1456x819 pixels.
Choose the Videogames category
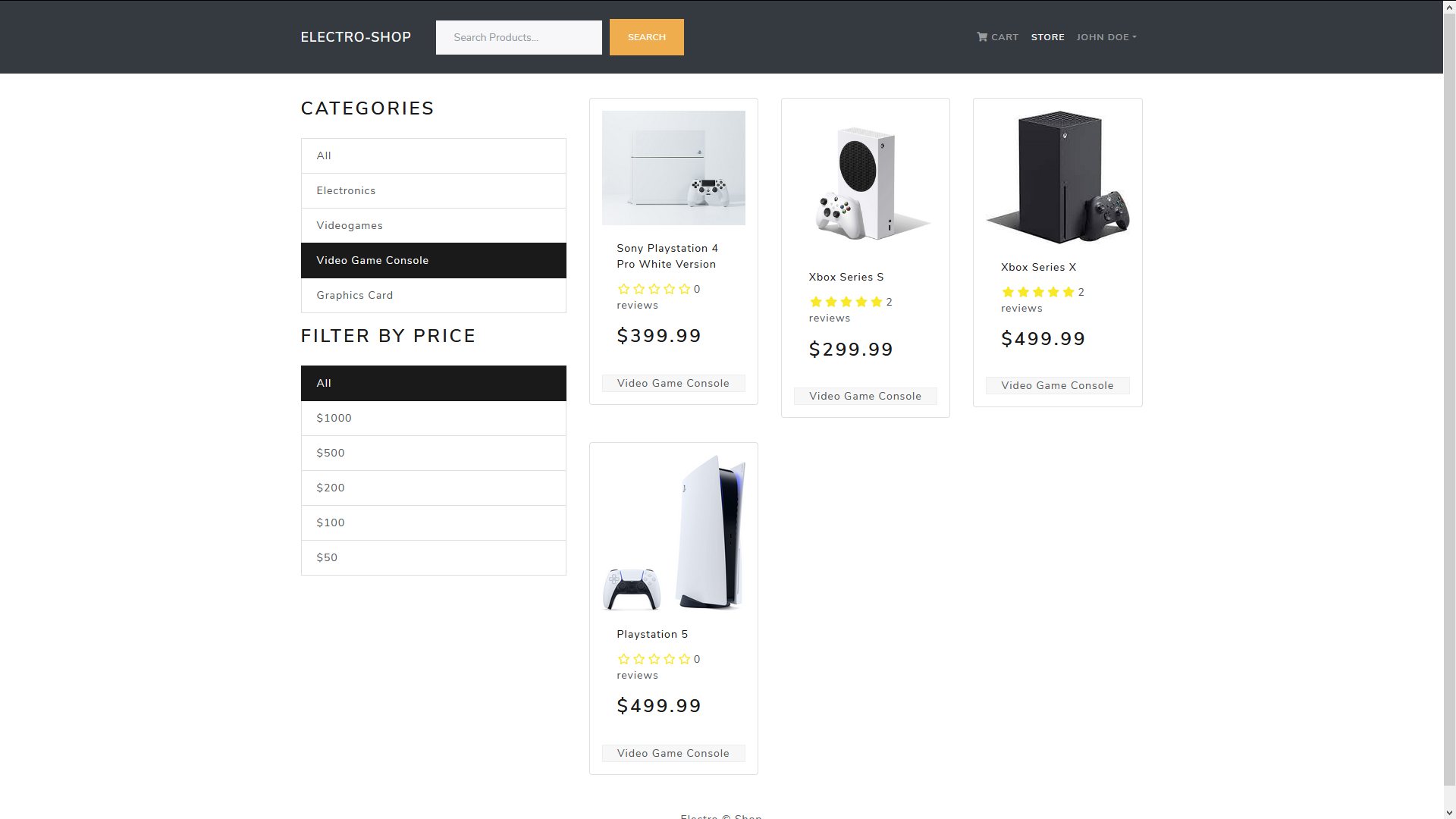[x=434, y=225]
